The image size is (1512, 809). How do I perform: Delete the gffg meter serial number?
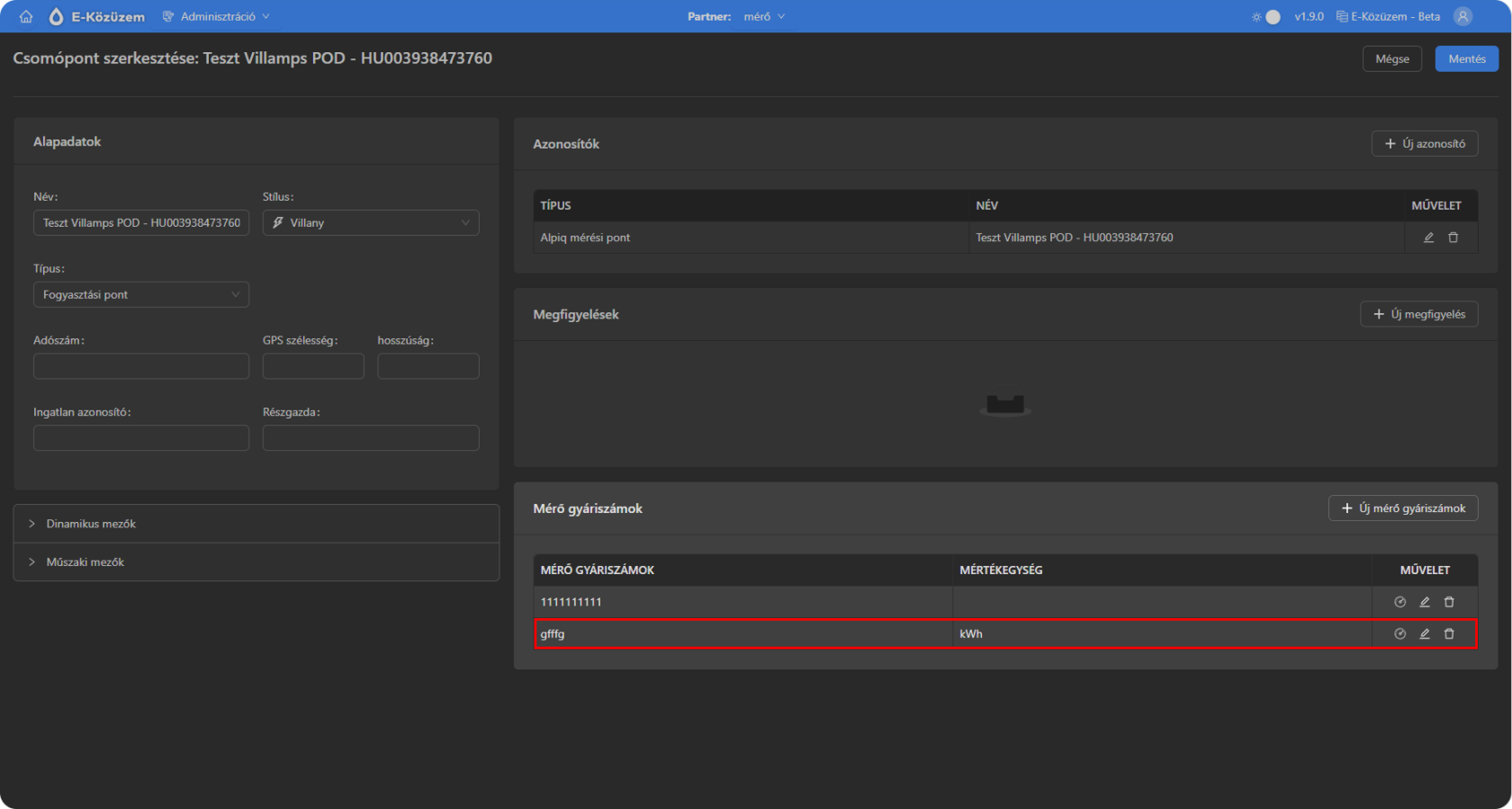point(1449,634)
